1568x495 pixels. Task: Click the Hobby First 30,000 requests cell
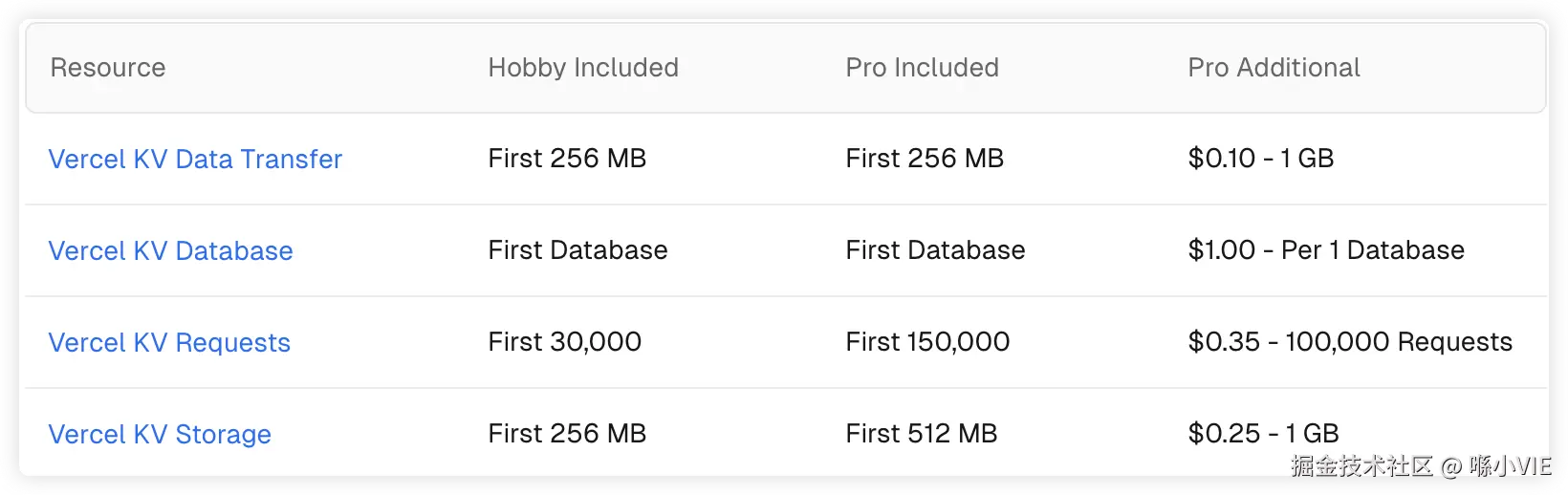(x=564, y=342)
